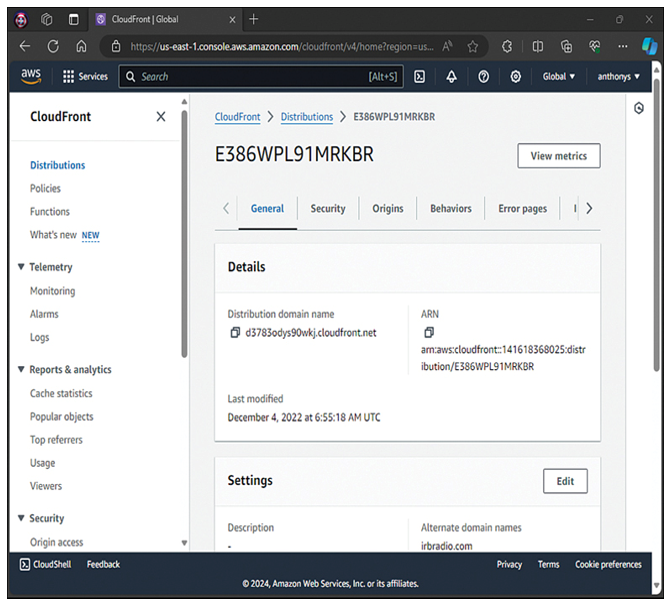Open CloudShell from the top navigation bar

click(419, 77)
